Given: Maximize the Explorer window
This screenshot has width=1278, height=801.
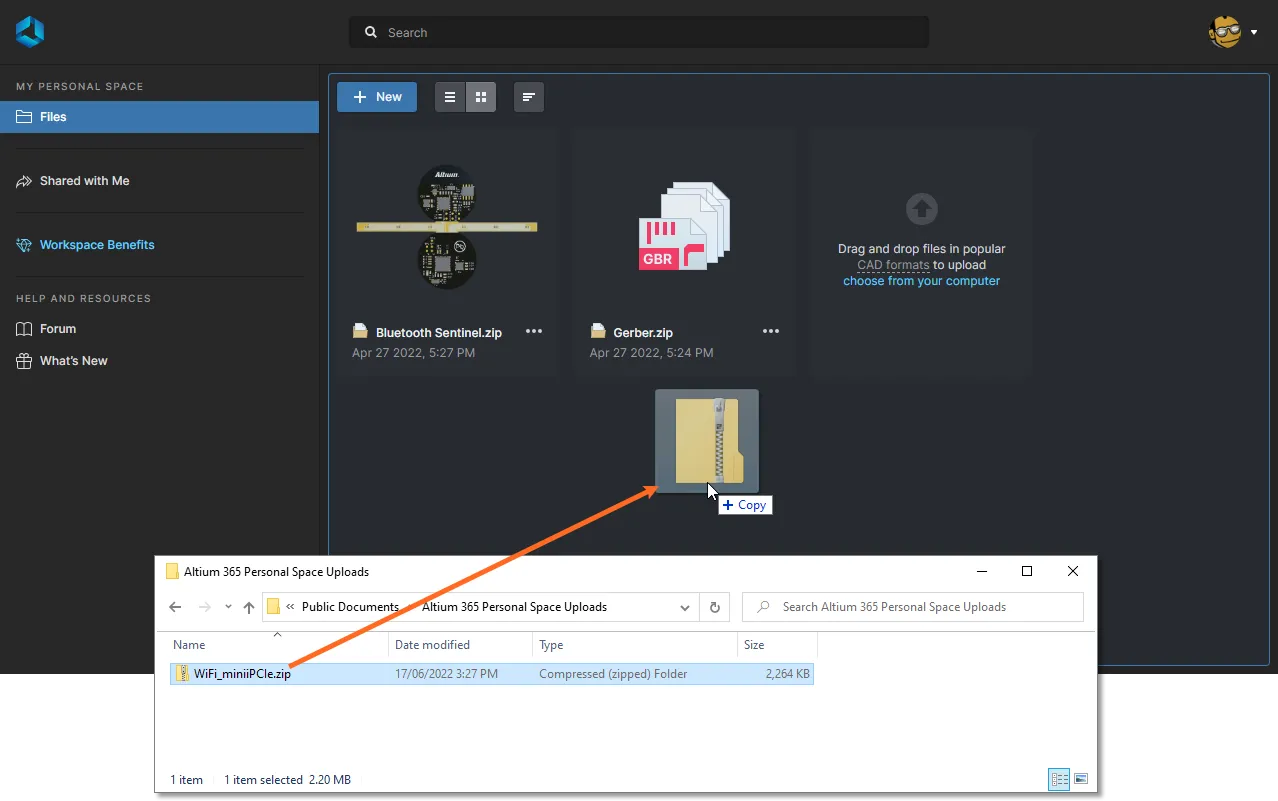Looking at the screenshot, I should coord(1027,571).
